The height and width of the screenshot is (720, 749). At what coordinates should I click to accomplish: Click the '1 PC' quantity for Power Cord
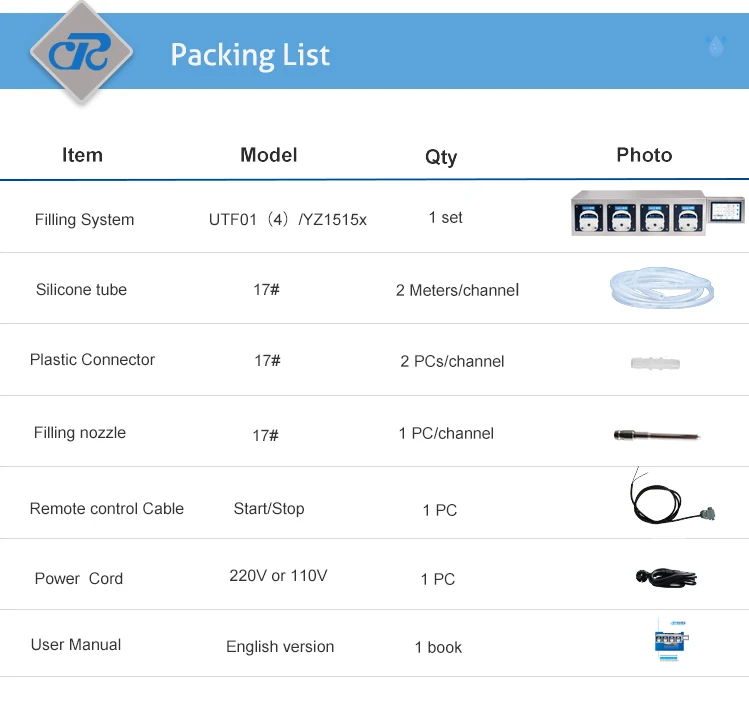[x=438, y=580]
